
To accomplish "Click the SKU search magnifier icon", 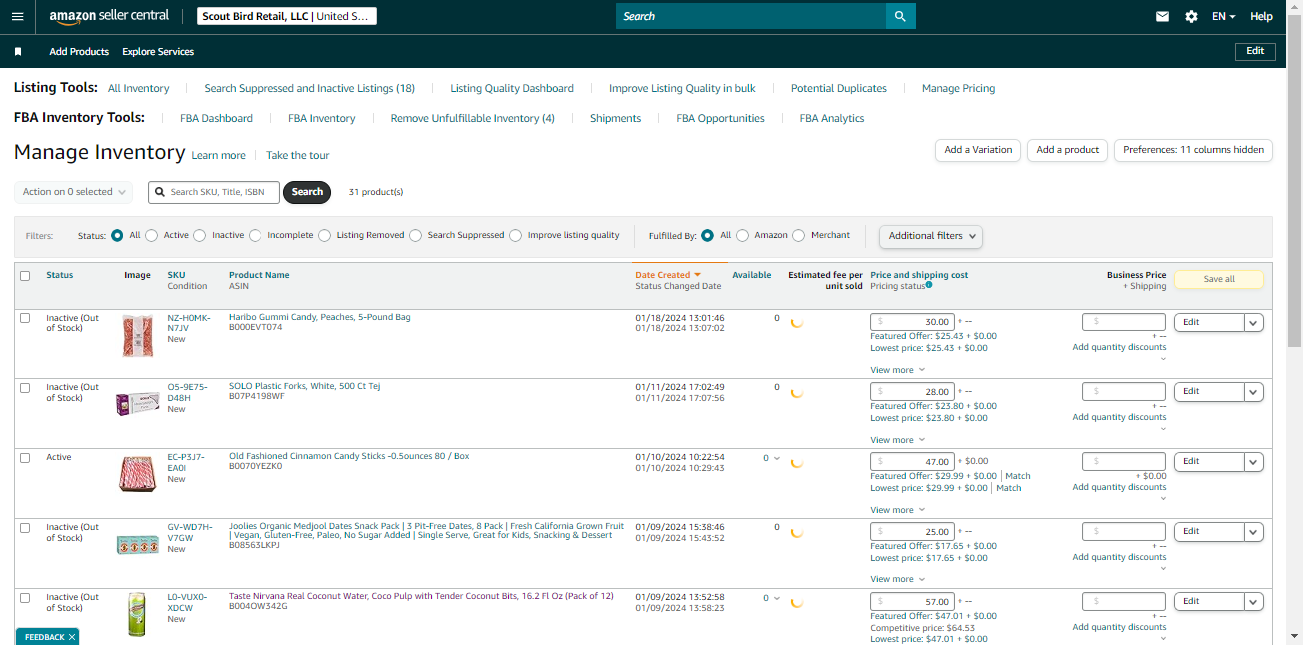I will (x=160, y=192).
